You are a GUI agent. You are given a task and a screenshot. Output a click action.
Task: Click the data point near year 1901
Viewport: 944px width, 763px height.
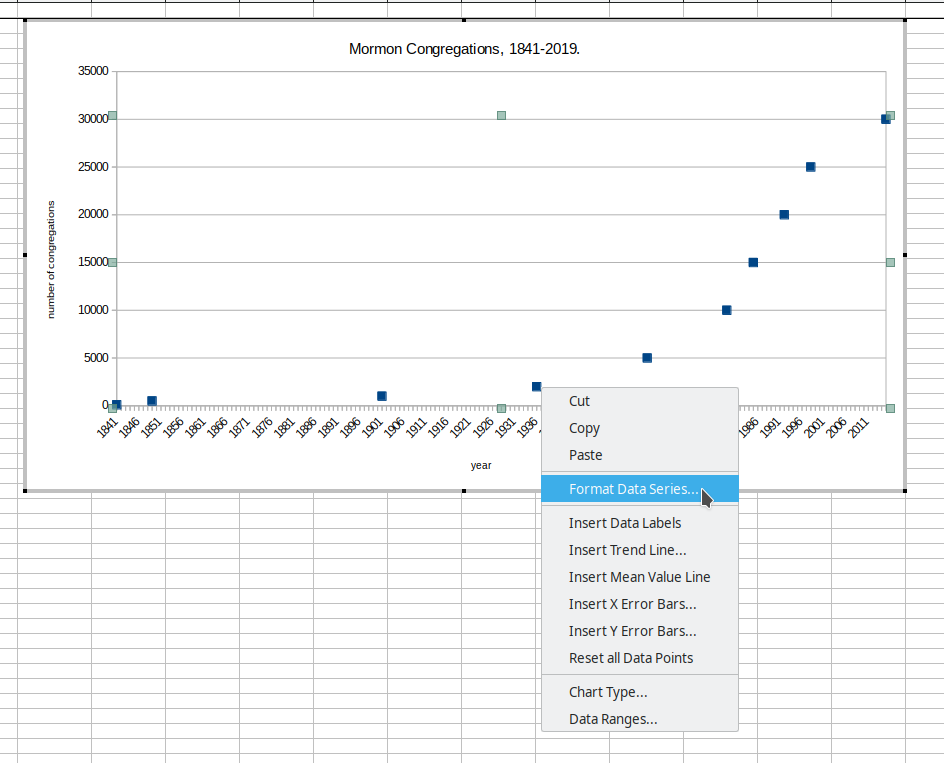tap(382, 396)
